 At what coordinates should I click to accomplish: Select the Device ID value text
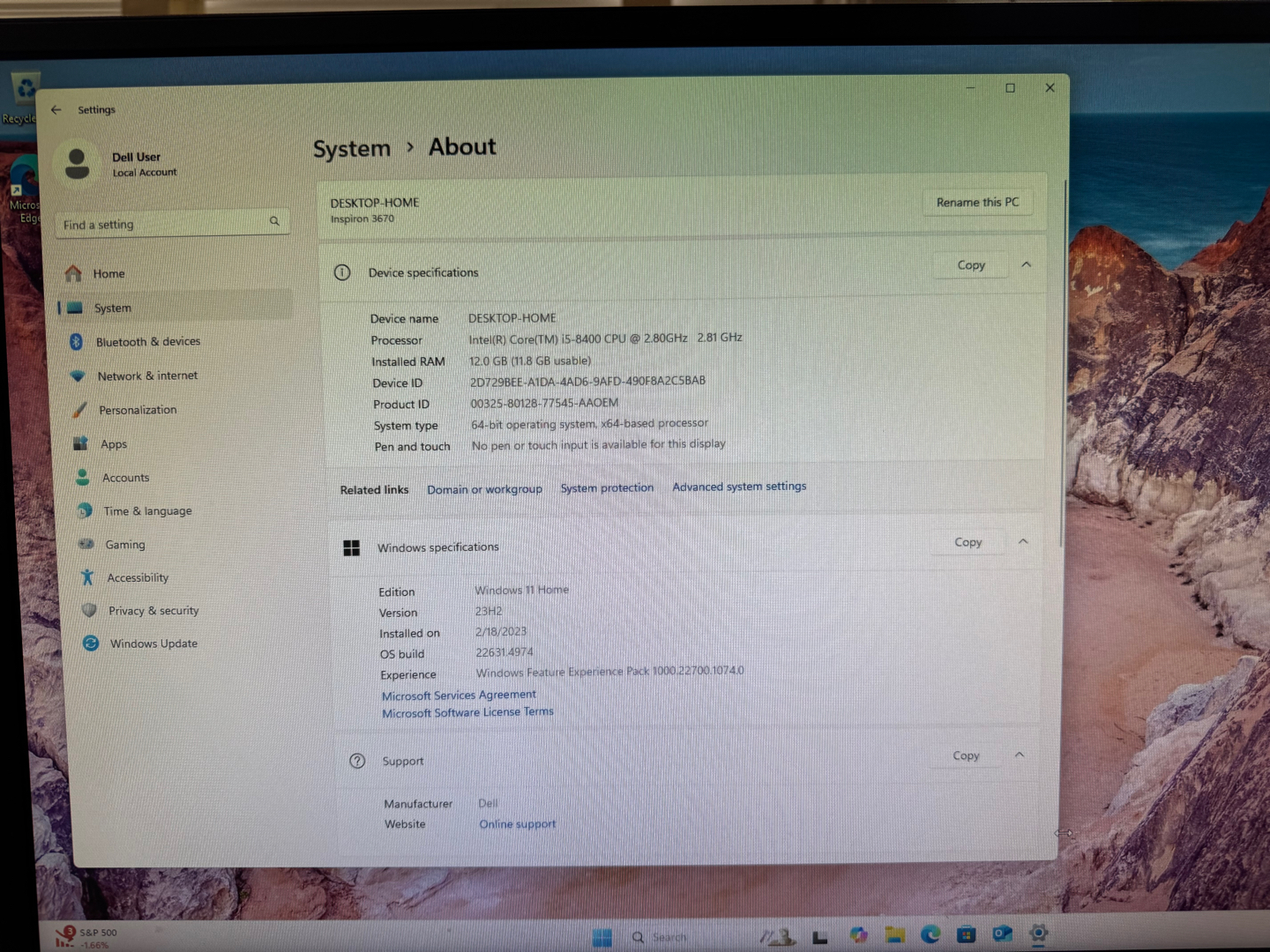pyautogui.click(x=587, y=381)
